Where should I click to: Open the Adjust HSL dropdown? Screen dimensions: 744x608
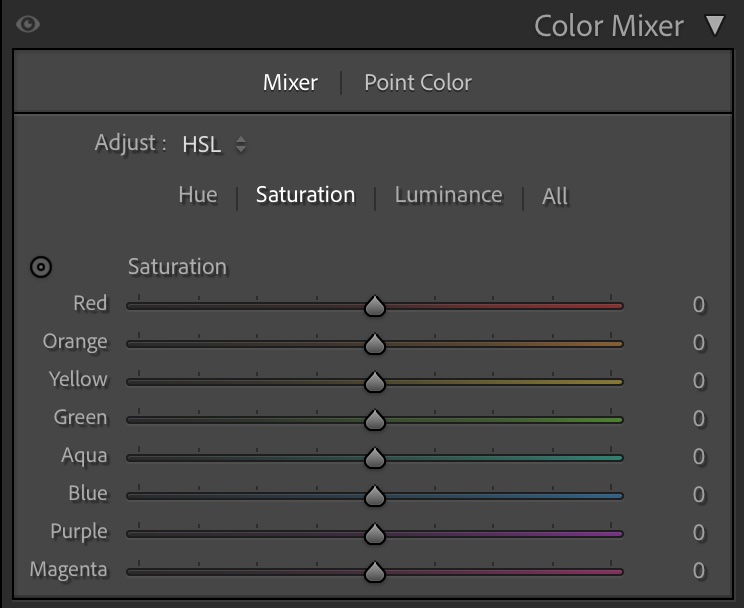pyautogui.click(x=214, y=144)
